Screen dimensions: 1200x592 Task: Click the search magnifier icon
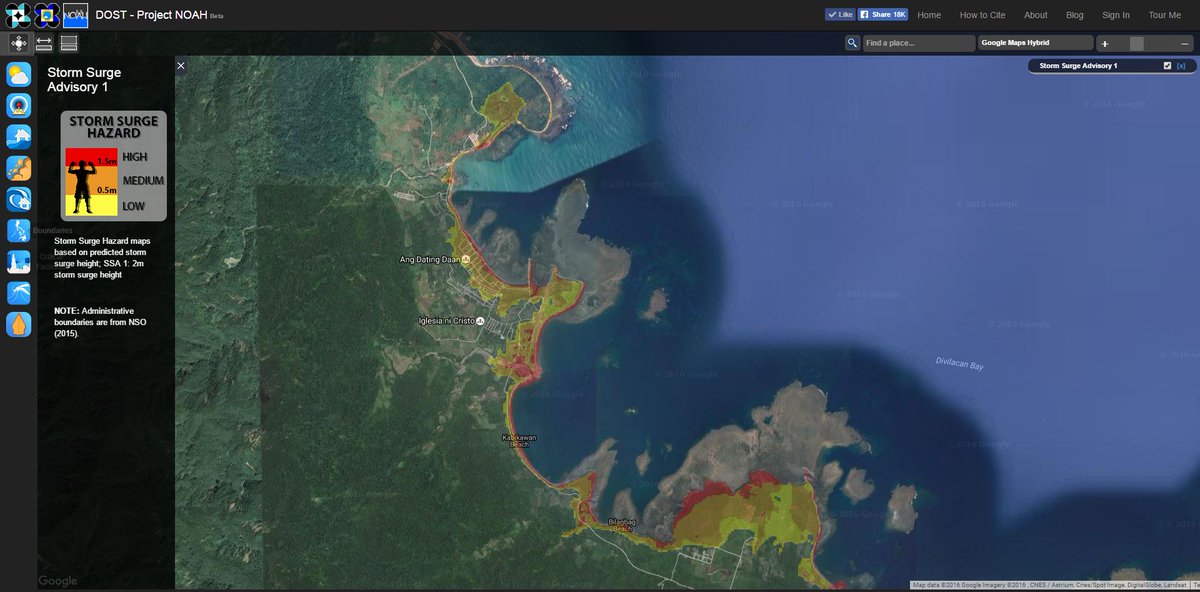coord(852,43)
